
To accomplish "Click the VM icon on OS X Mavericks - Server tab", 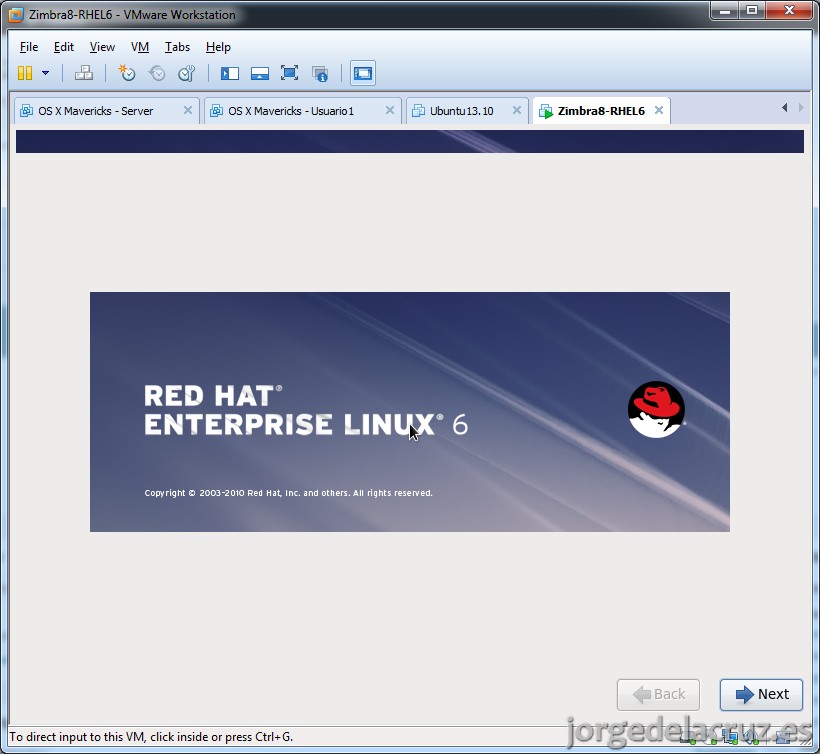I will click(x=26, y=111).
